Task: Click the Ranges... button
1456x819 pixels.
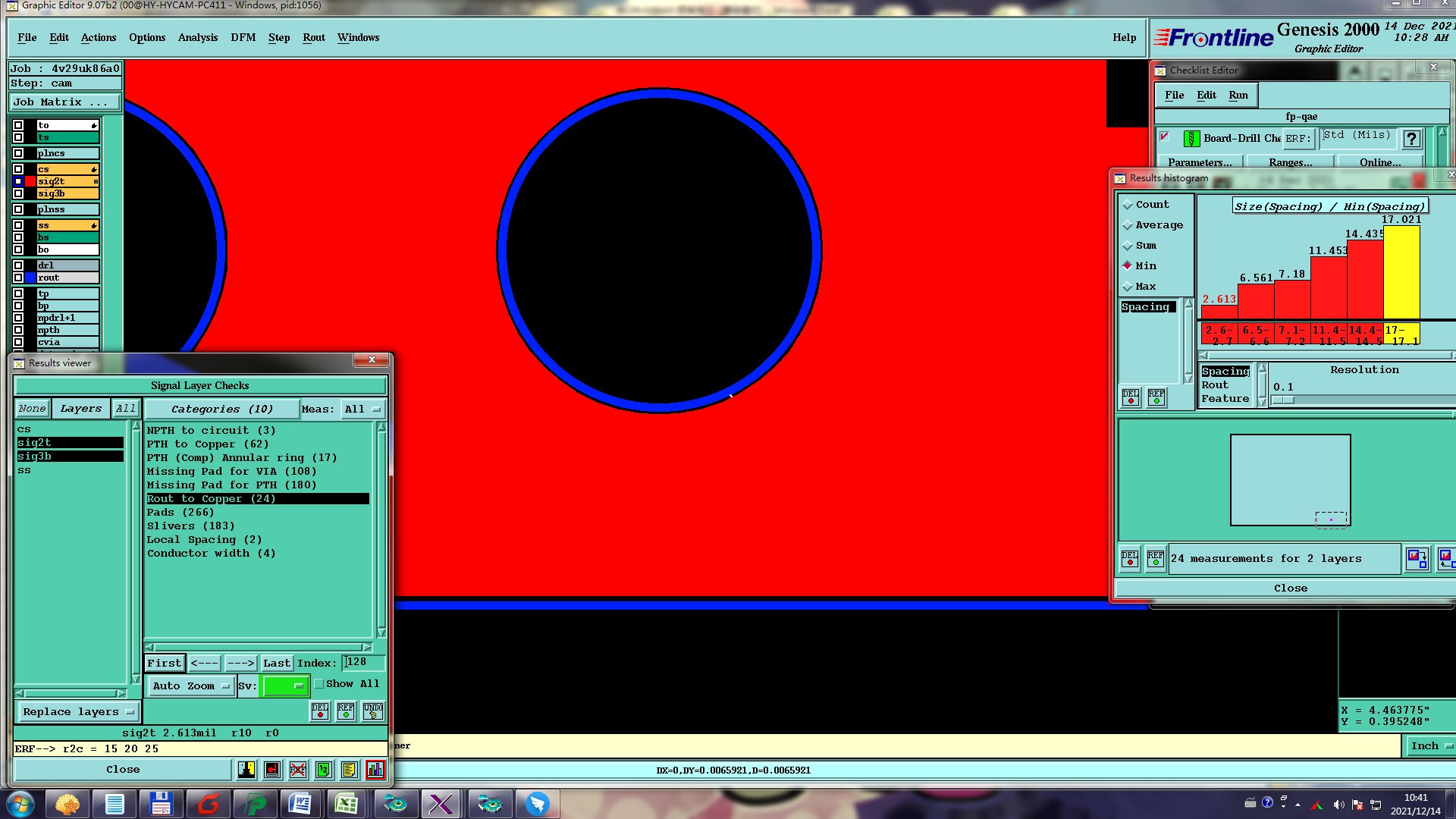Action: (x=1290, y=162)
